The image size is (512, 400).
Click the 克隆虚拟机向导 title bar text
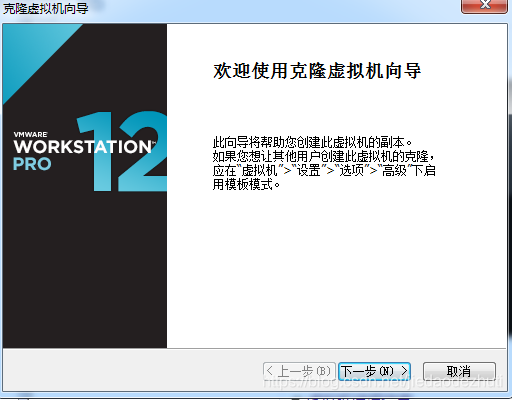pos(46,8)
